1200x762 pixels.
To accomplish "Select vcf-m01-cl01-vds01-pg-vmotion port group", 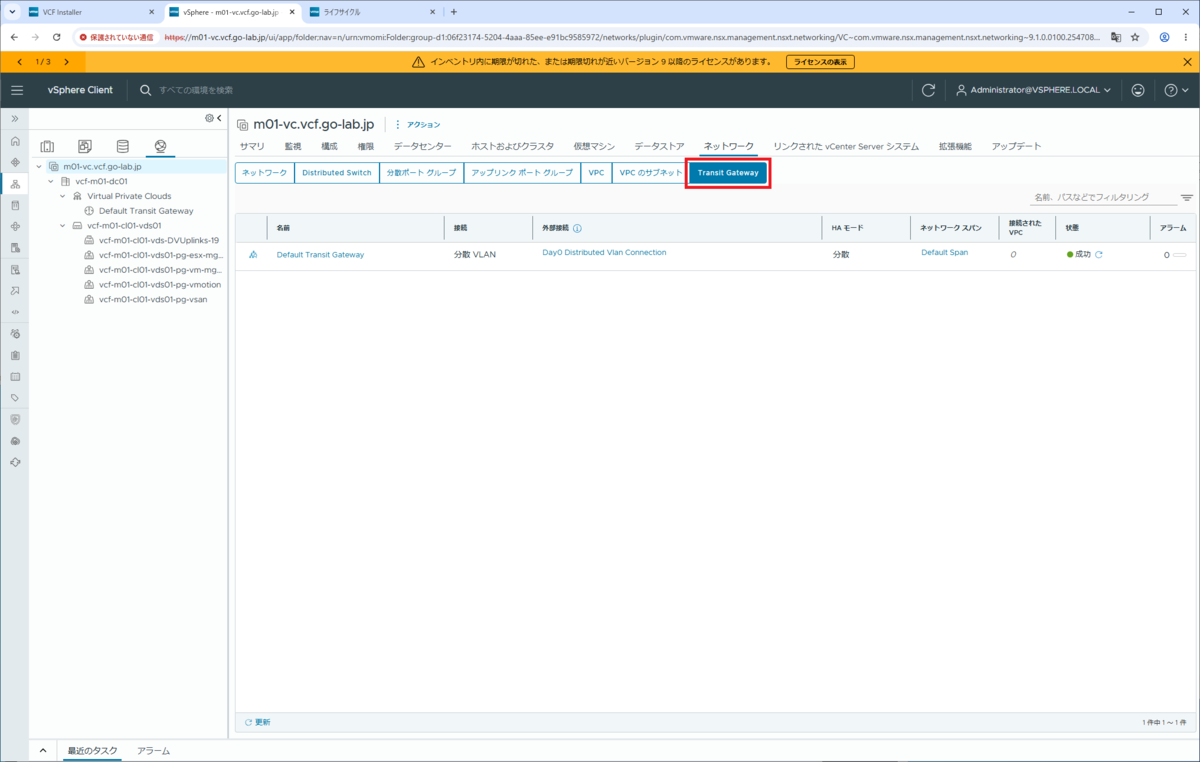I will (160, 285).
